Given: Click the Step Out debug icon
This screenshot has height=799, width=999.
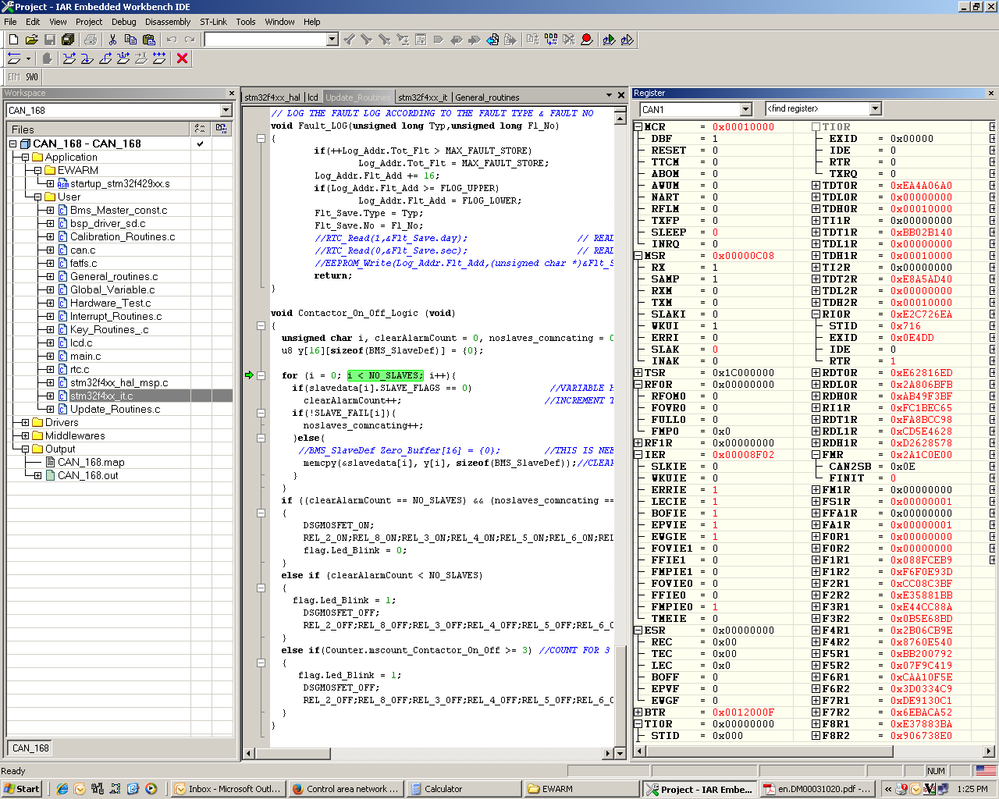Looking at the screenshot, I should pyautogui.click(x=105, y=59).
